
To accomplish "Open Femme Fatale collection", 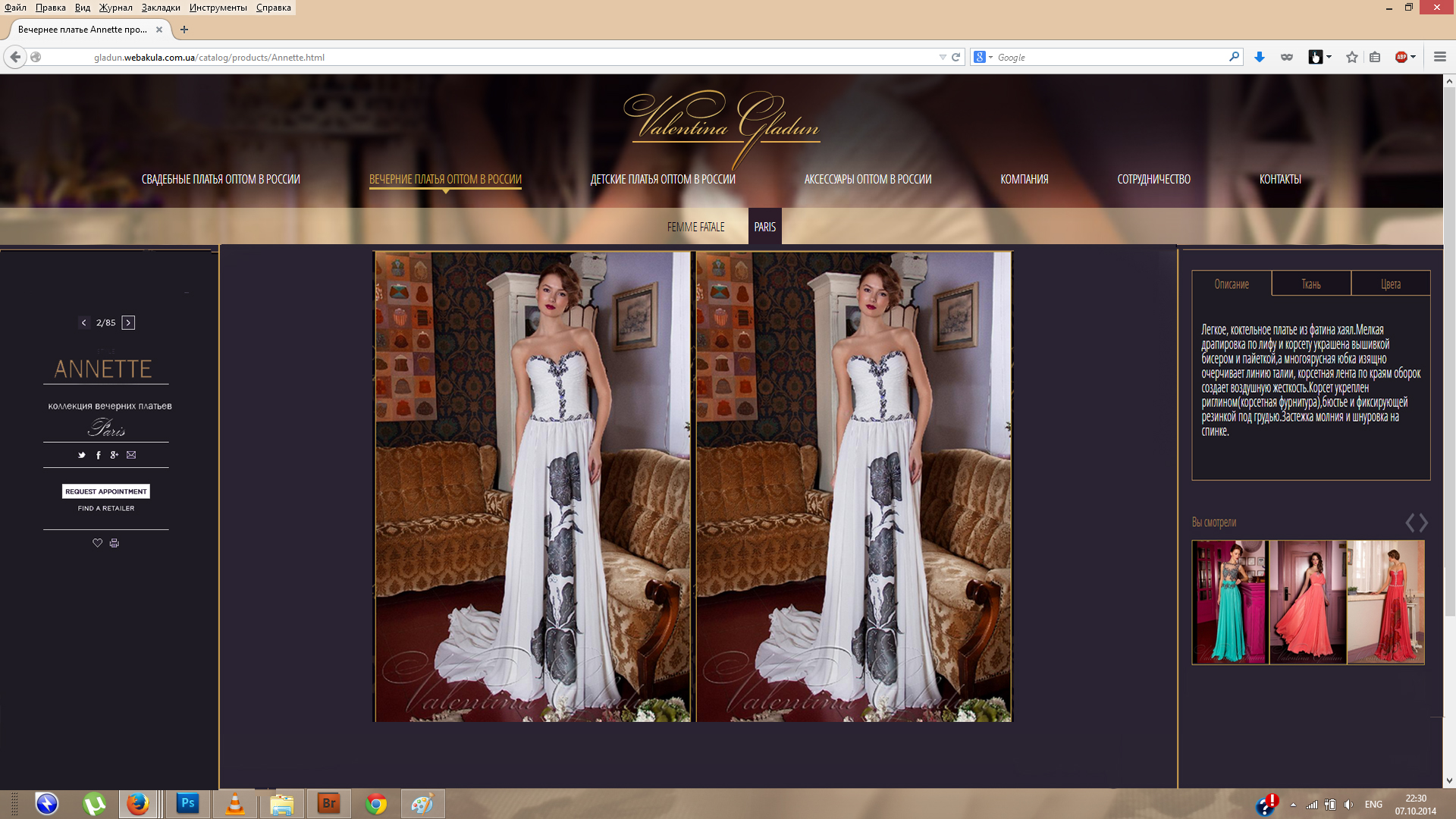I will 695,227.
